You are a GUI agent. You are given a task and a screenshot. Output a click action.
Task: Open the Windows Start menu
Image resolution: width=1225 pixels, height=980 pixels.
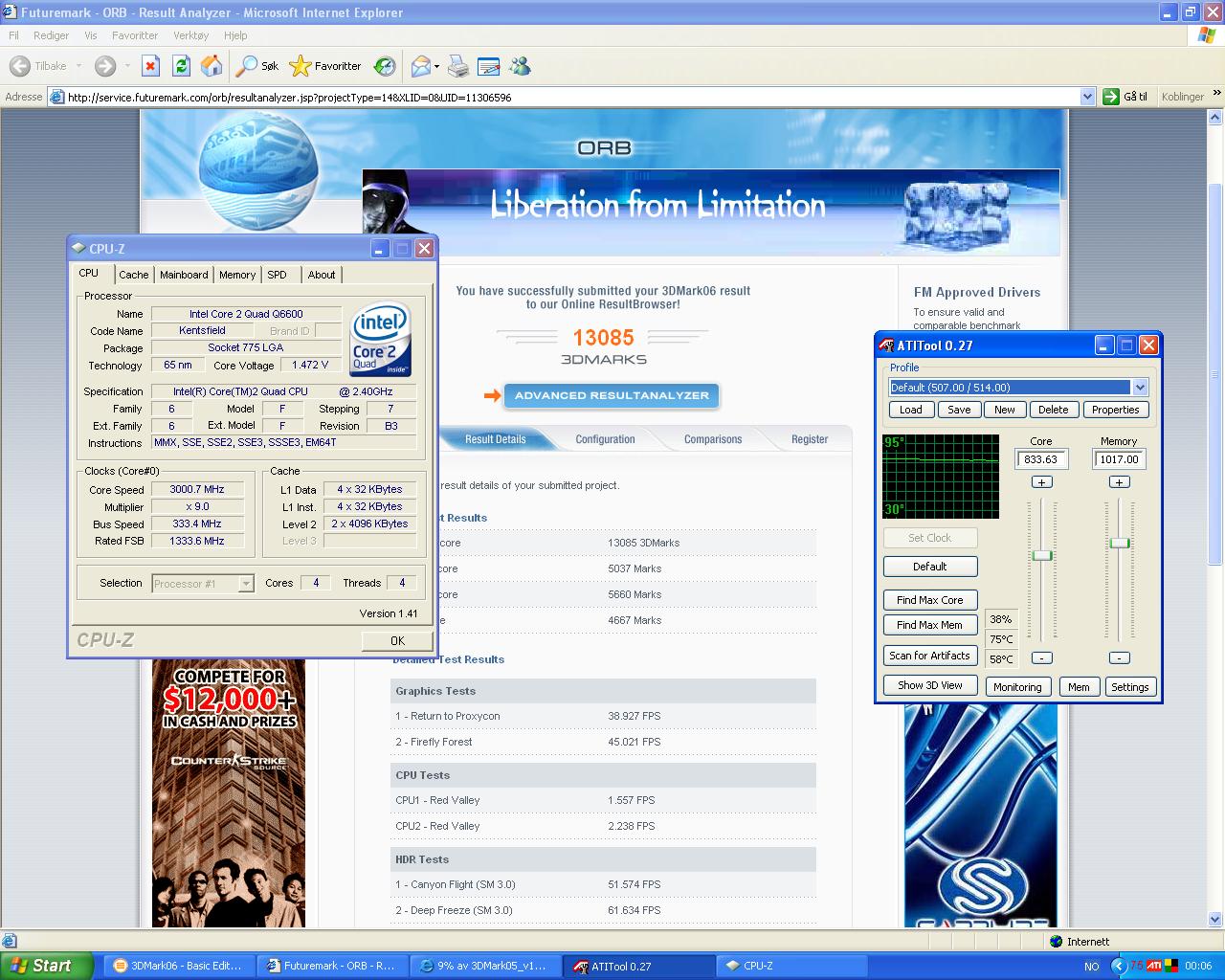coord(47,966)
